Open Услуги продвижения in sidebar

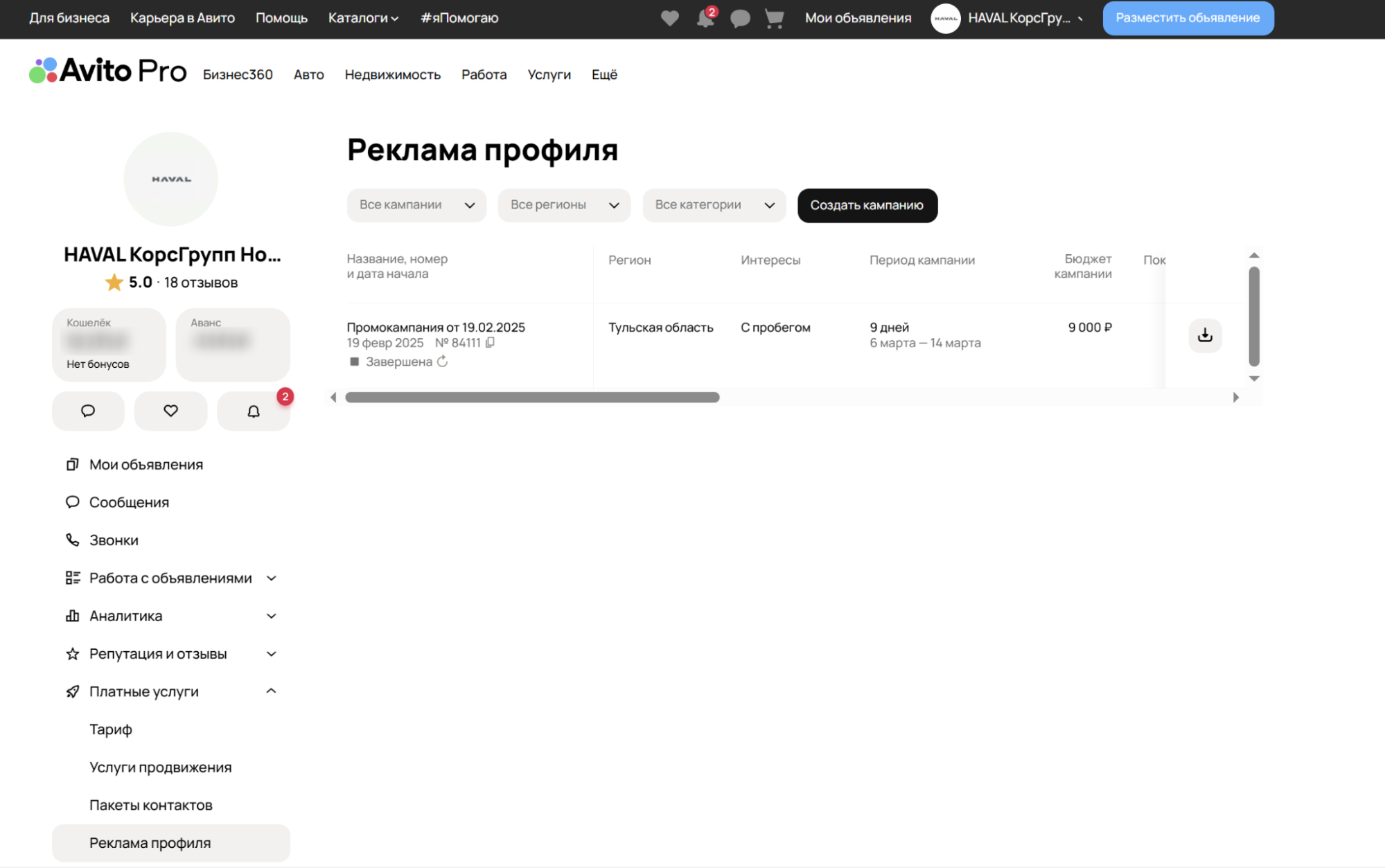tap(161, 768)
